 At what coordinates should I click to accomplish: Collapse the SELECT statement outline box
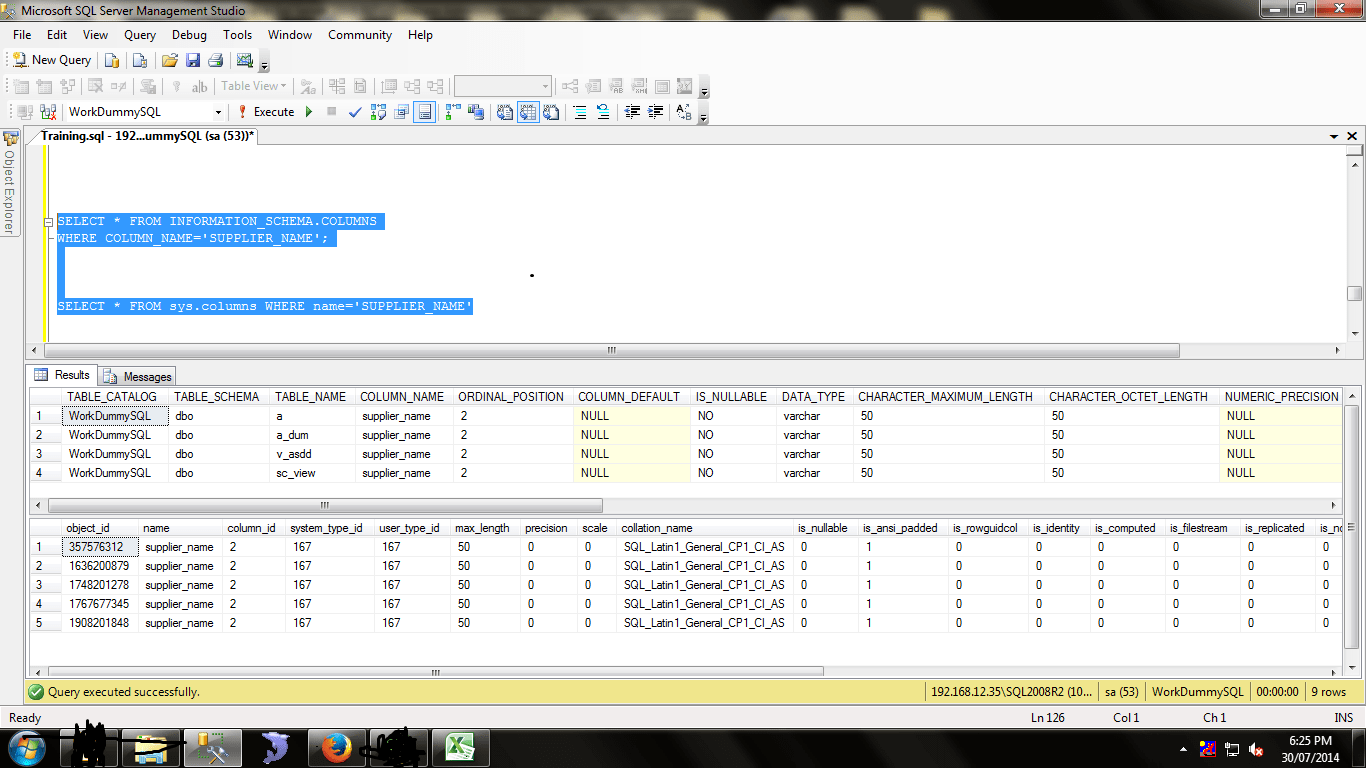[x=48, y=222]
